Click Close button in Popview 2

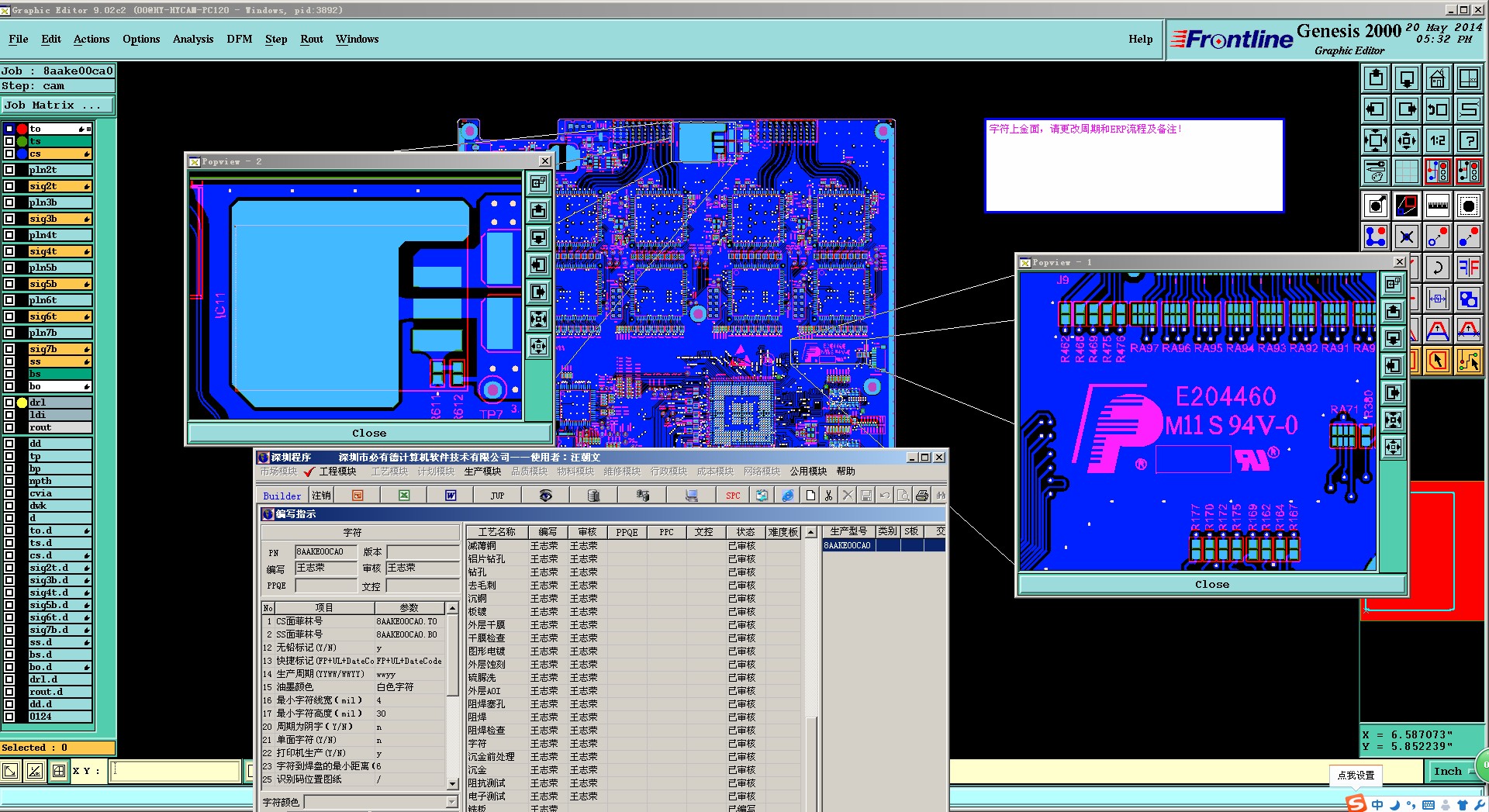tap(369, 434)
